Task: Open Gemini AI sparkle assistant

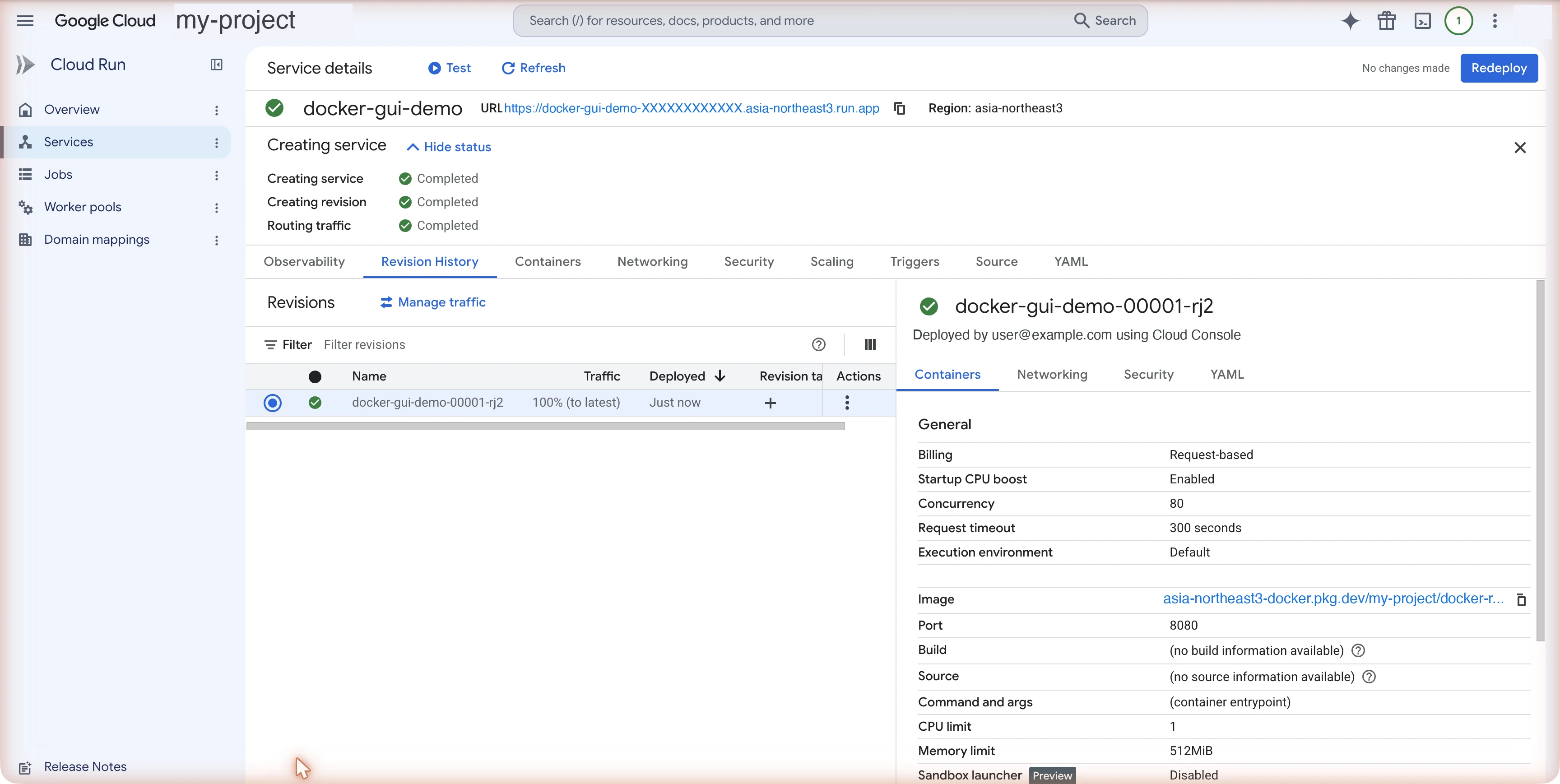Action: tap(1350, 21)
